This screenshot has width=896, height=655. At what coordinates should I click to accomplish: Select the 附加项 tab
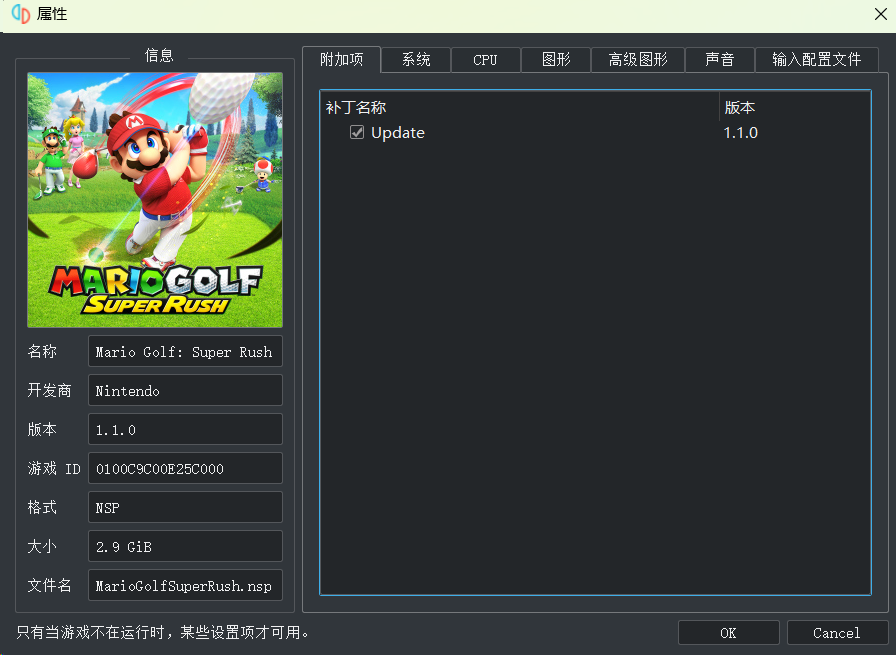(x=341, y=59)
